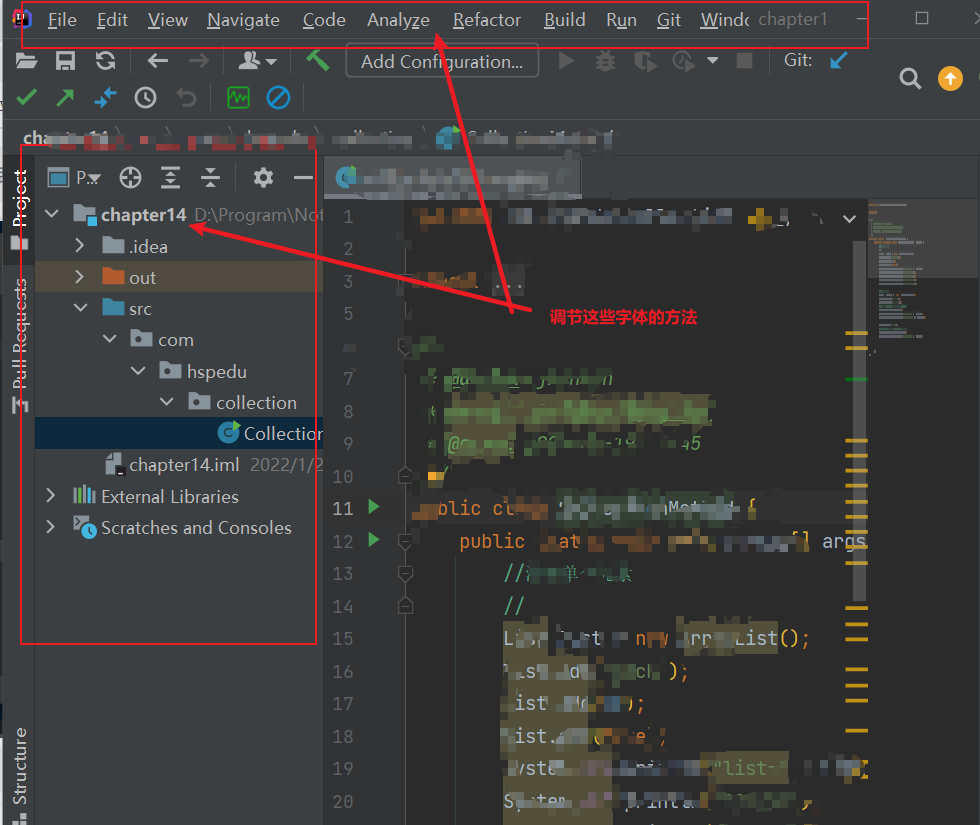Click the Synchronize refresh icon

tap(105, 61)
